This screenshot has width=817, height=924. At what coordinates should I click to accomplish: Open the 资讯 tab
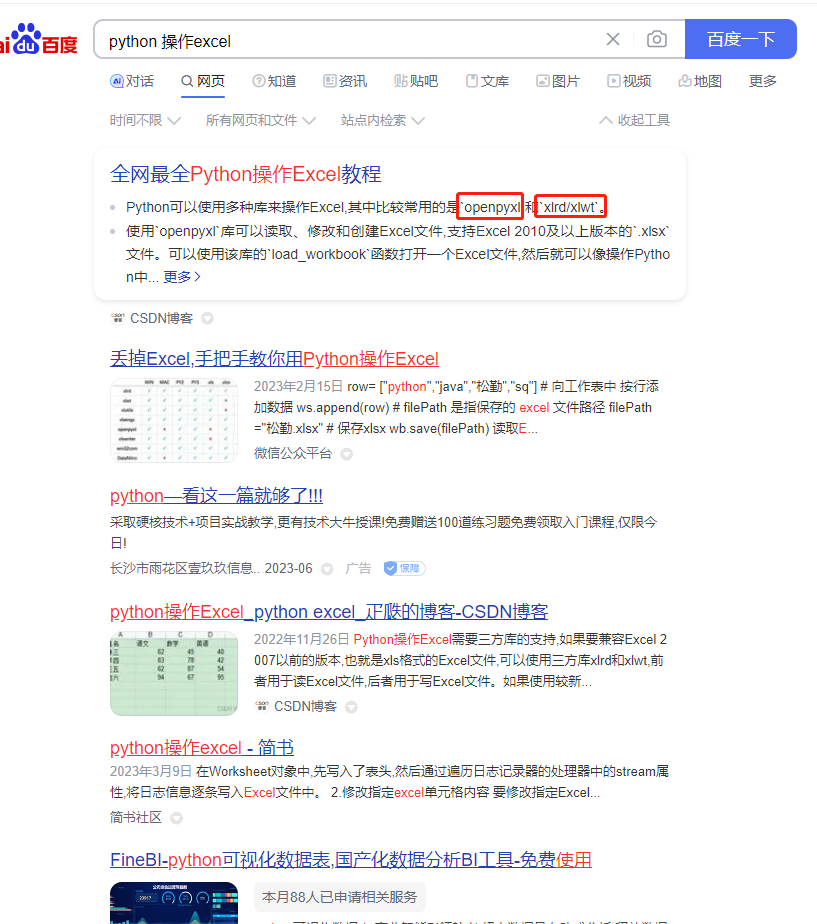coord(336,81)
